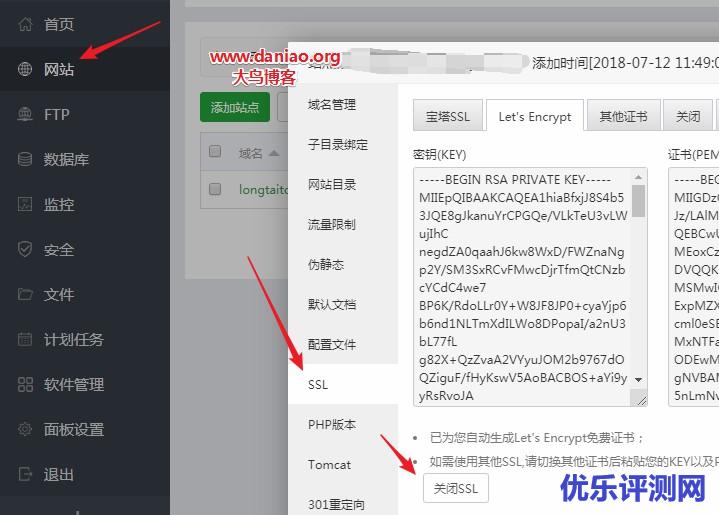Toggle the select-all checkbox in table header

[x=215, y=151]
